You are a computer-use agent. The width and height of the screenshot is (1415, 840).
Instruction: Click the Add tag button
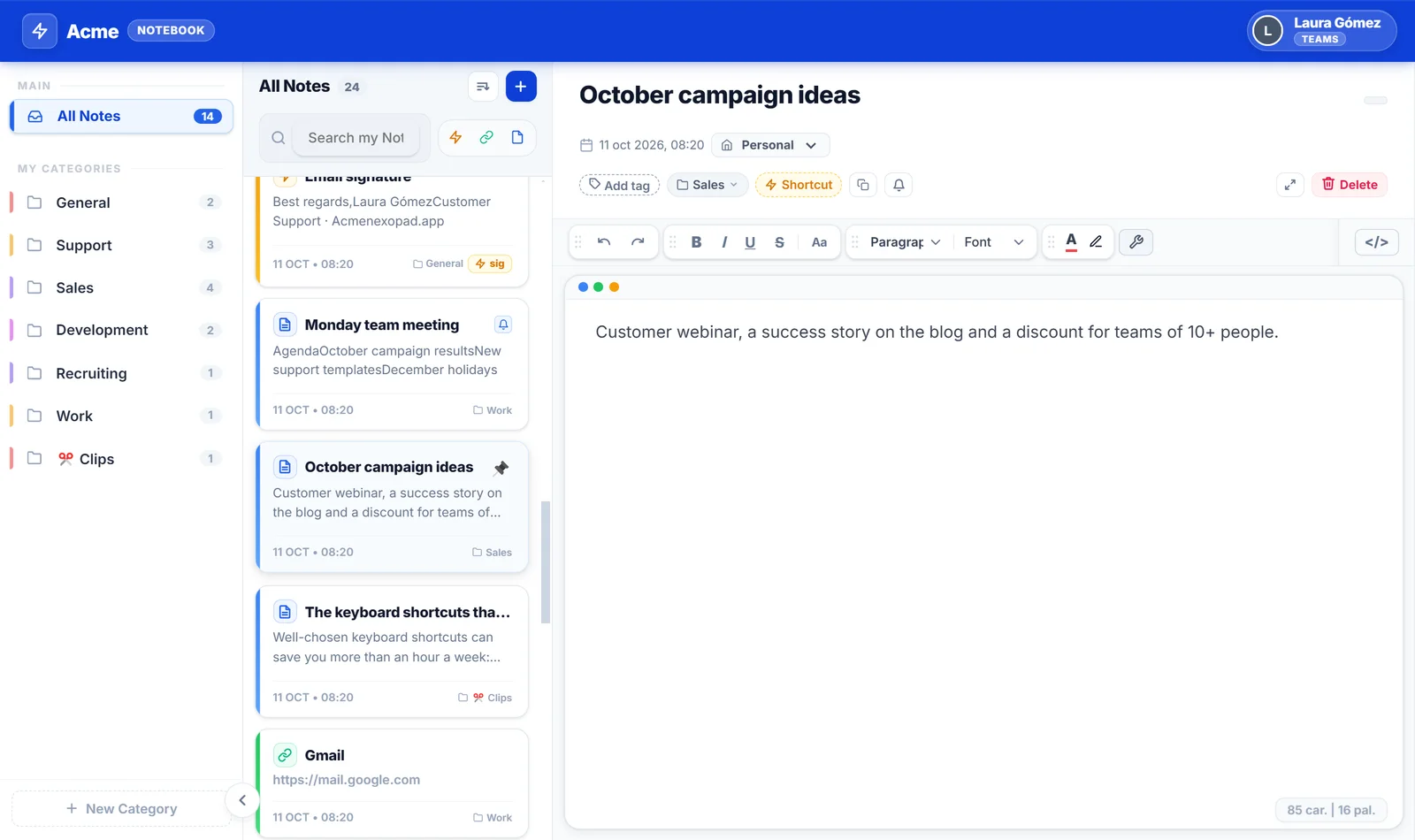tap(619, 185)
